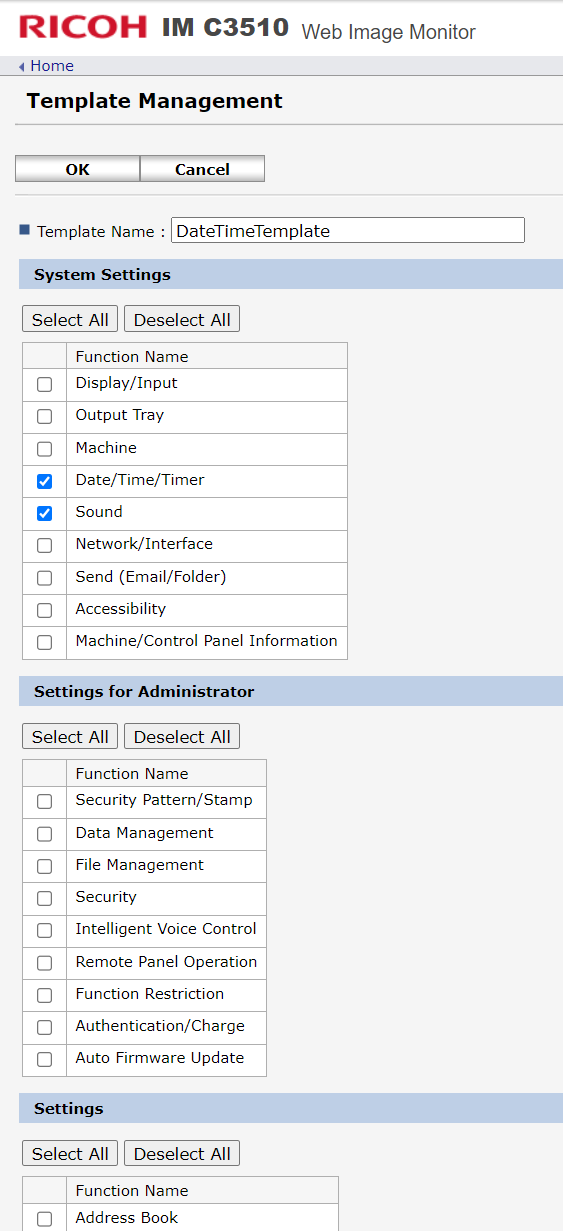
Task: Tick the Output Tray checkbox
Action: tap(44, 416)
